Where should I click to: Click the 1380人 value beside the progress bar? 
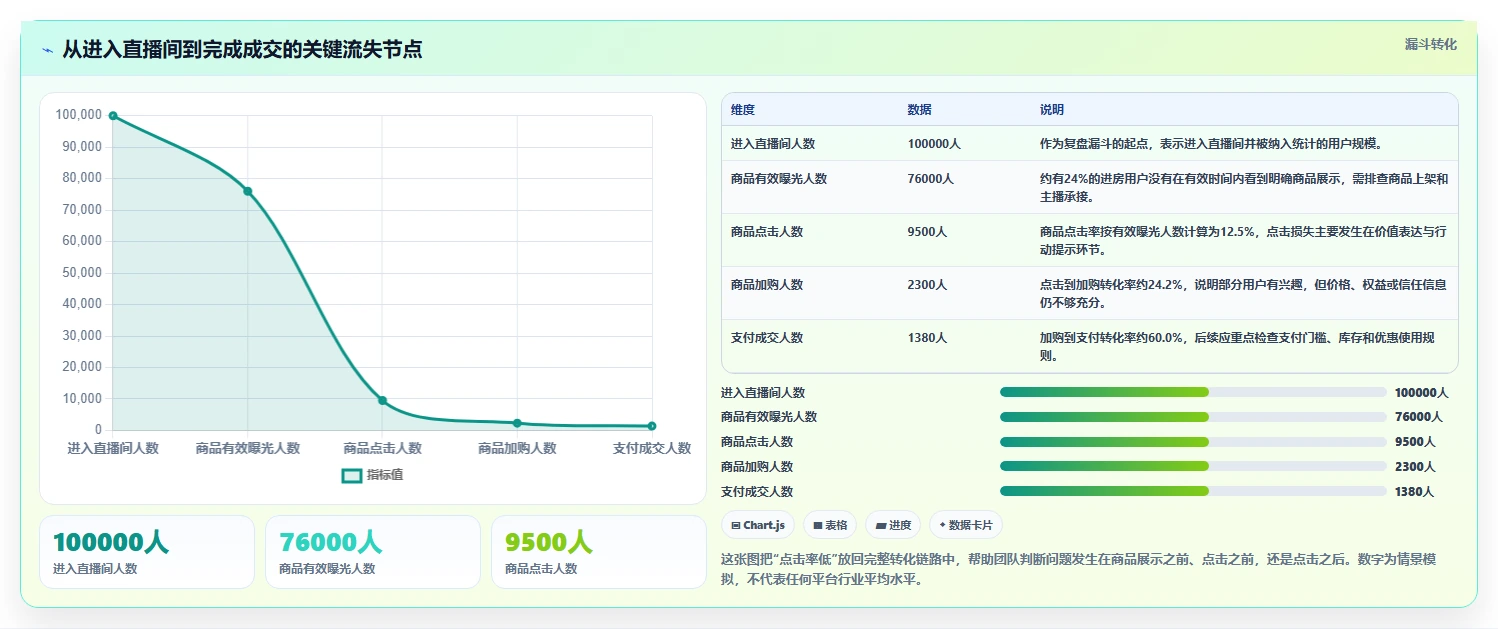1414,491
